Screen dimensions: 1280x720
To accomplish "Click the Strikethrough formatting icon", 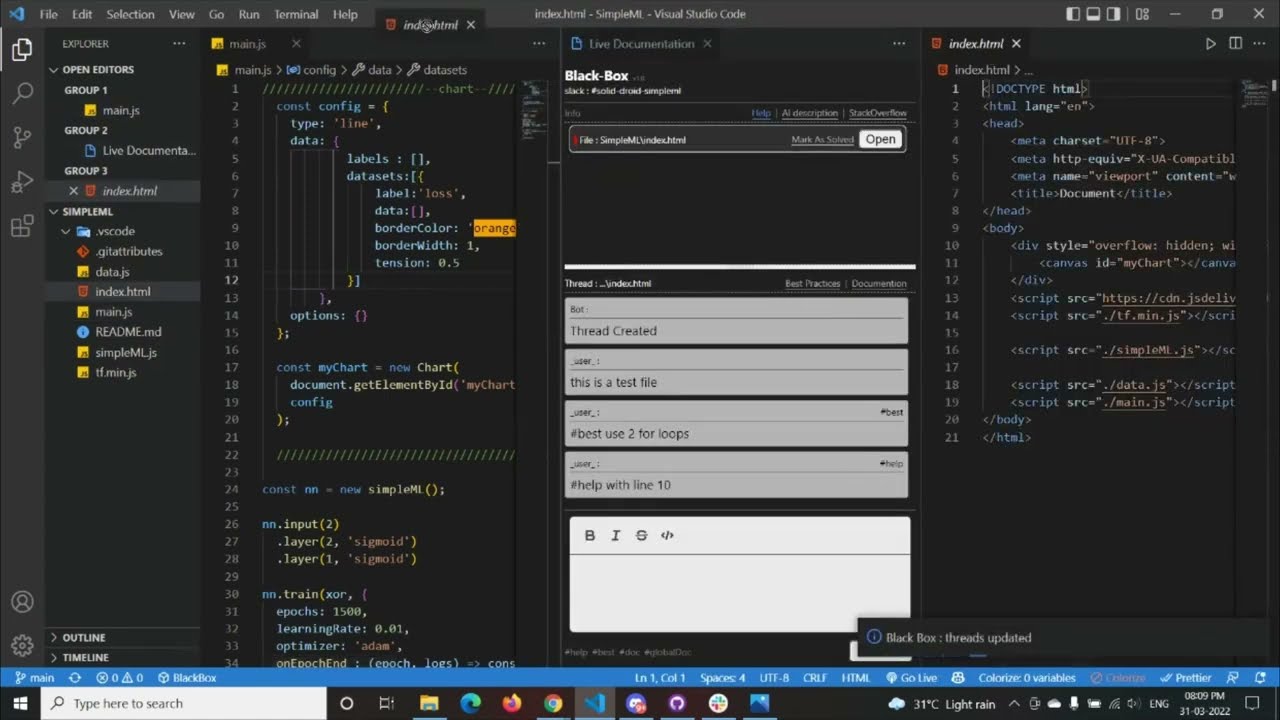I will (641, 536).
